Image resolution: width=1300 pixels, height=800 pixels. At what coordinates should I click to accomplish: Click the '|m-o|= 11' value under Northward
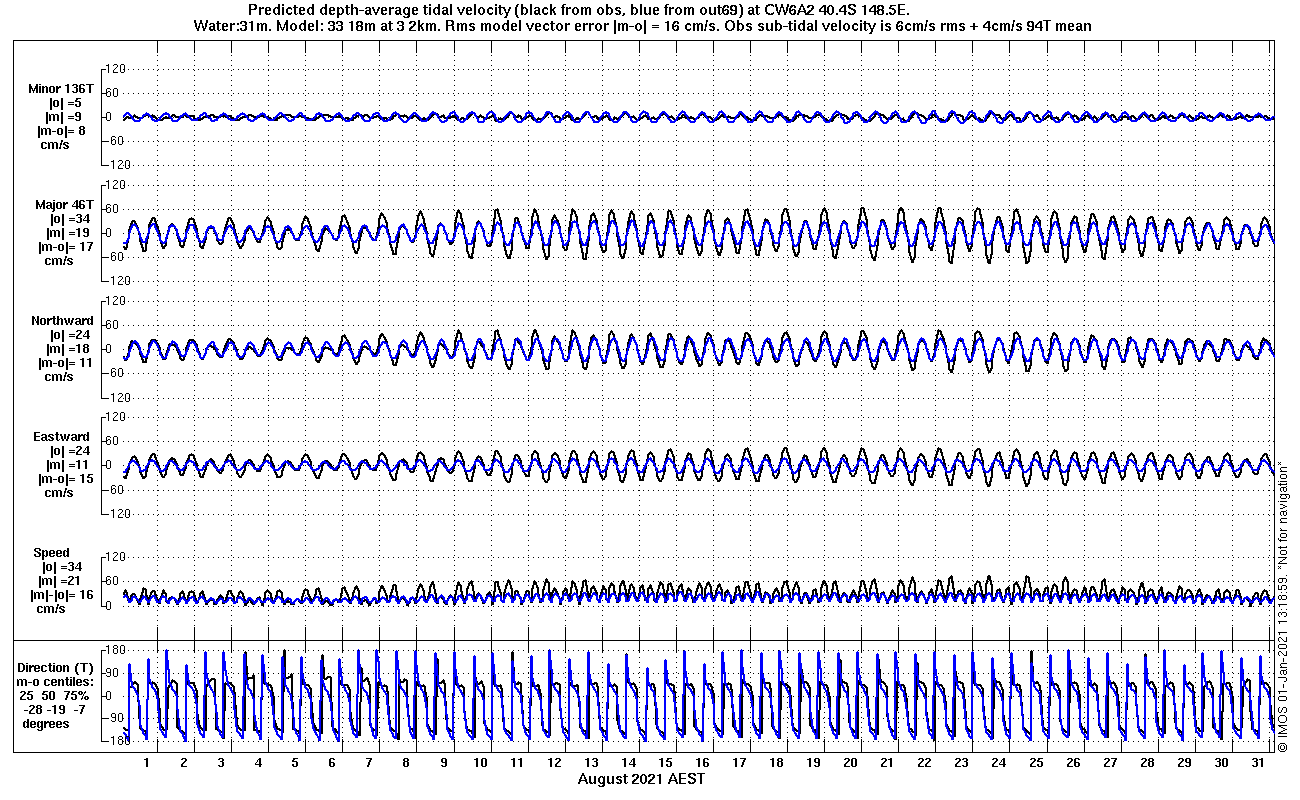coord(66,363)
